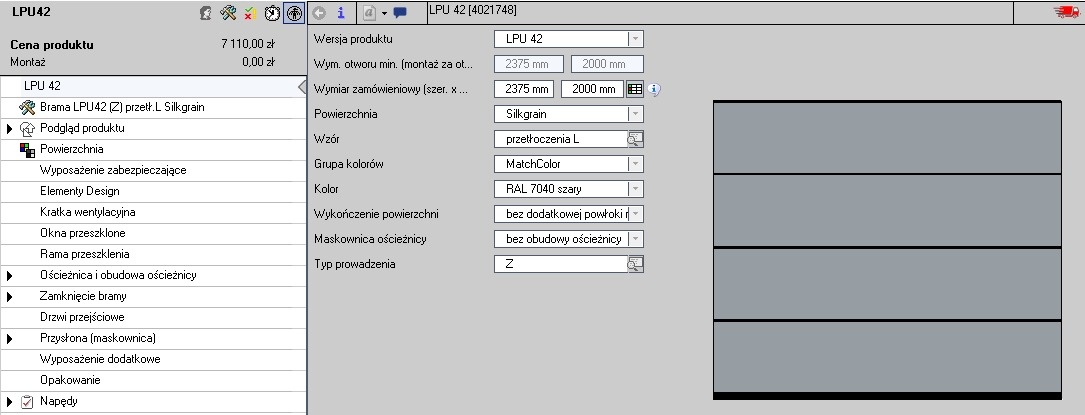Viewport: 1085px width, 415px height.
Task: Open the Wersja produktu dropdown
Action: point(635,39)
